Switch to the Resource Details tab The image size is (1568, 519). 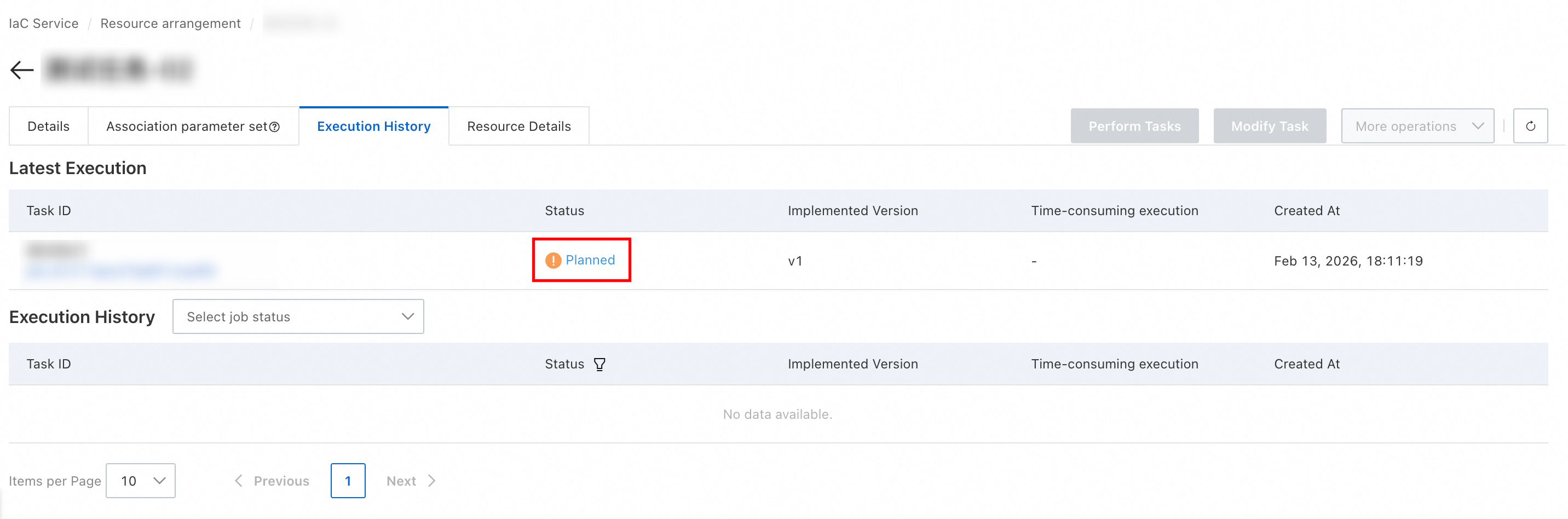tap(518, 126)
